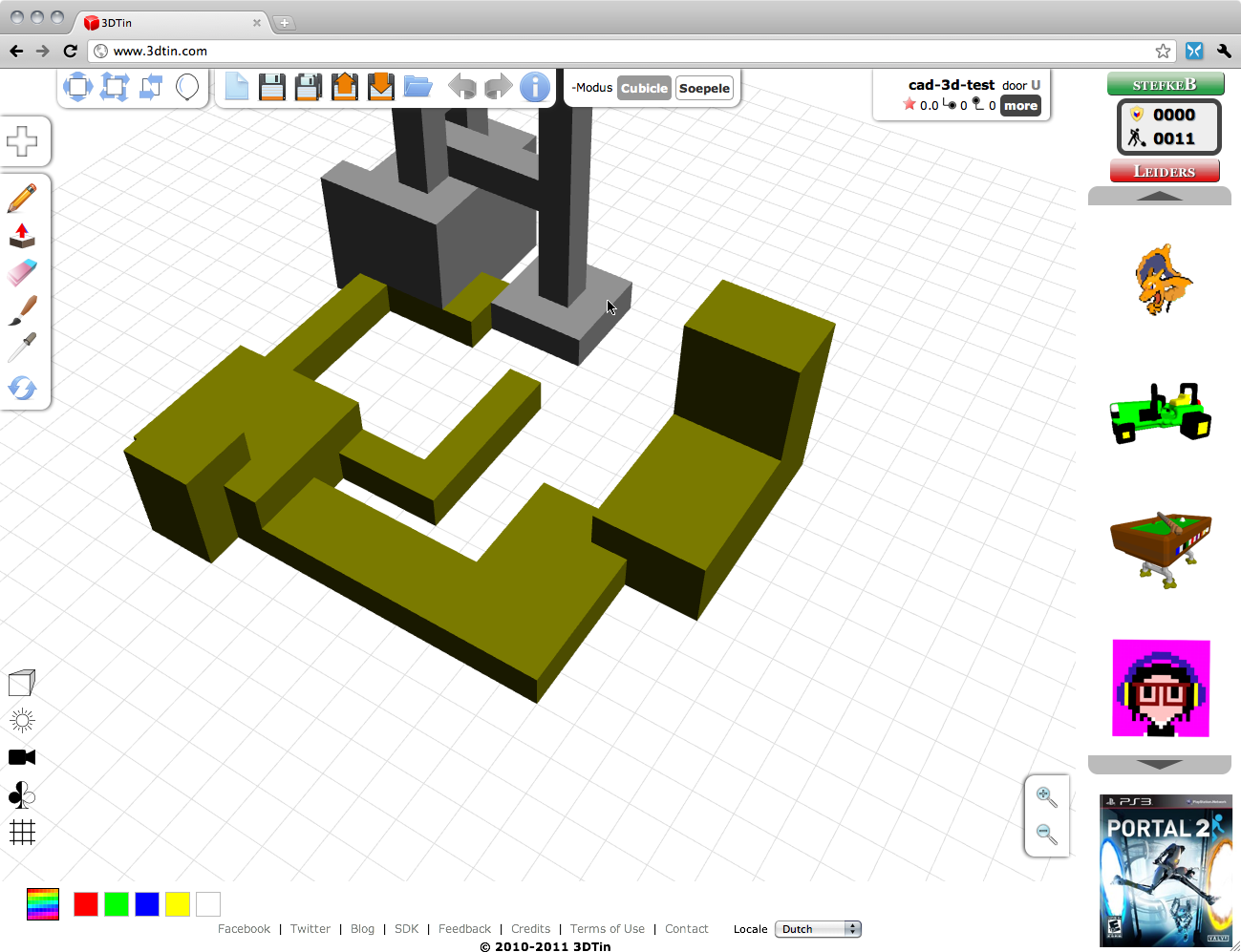Click the first save floppy icon

tap(272, 87)
